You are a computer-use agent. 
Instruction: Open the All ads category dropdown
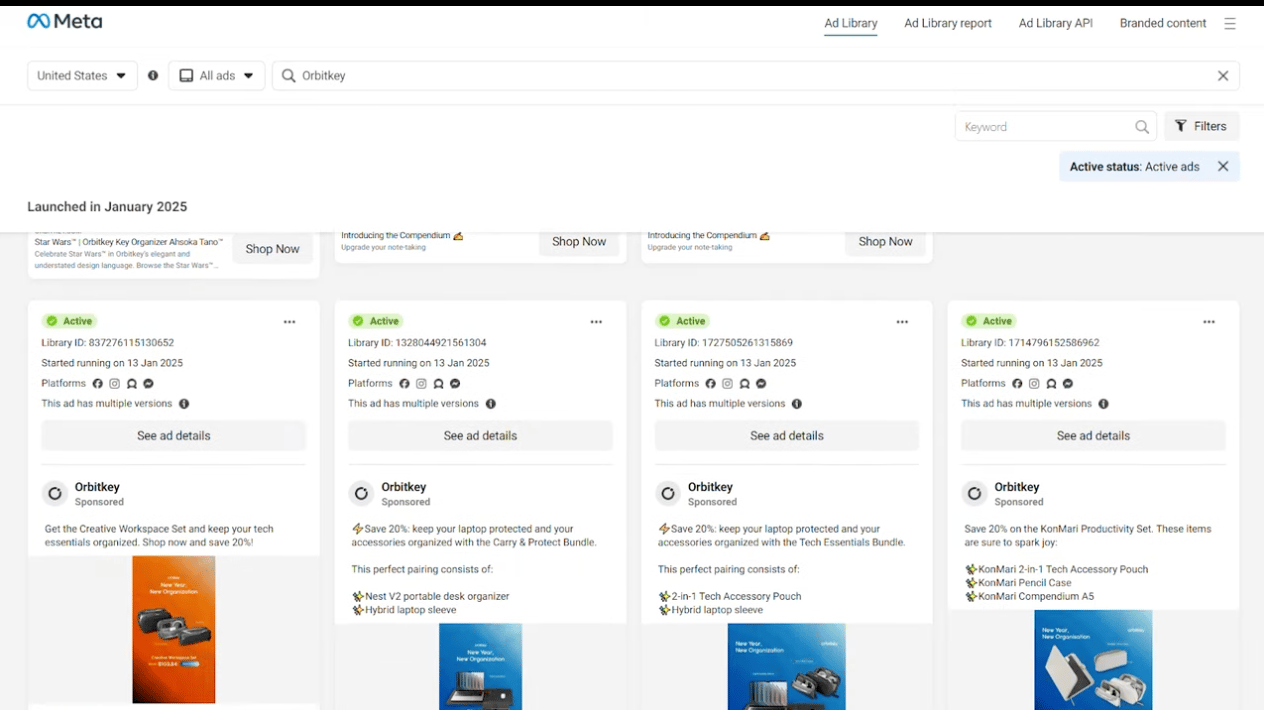(217, 76)
